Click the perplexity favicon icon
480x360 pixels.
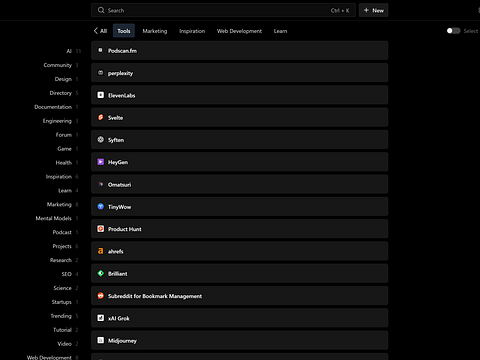(100, 73)
